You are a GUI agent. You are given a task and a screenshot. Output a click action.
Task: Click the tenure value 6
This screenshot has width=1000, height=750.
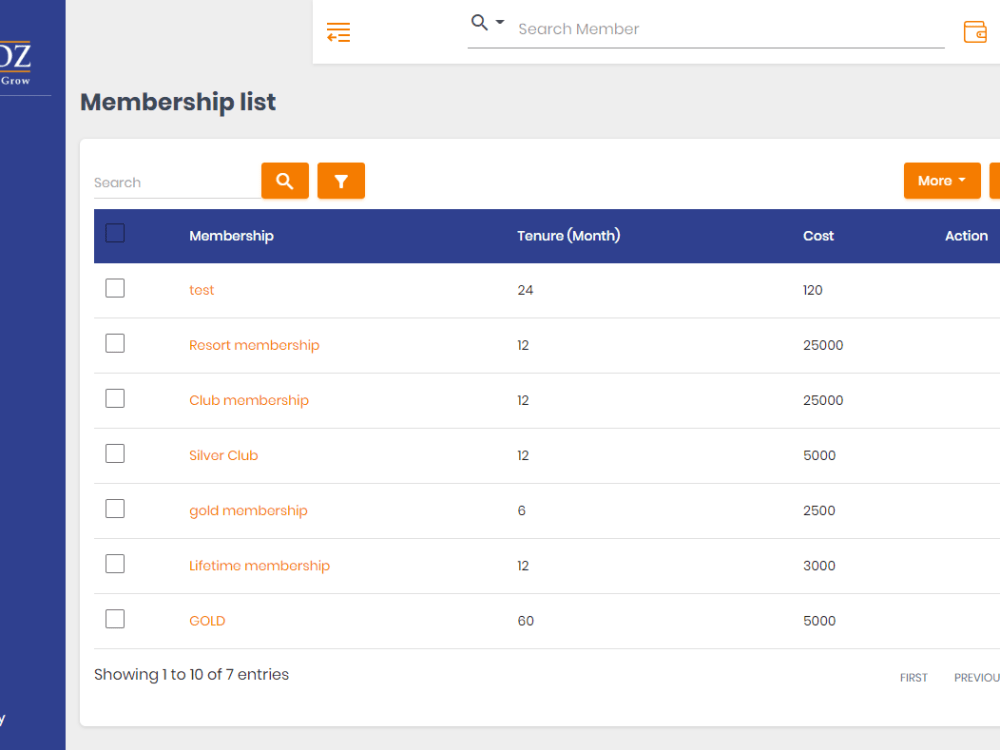tap(521, 511)
